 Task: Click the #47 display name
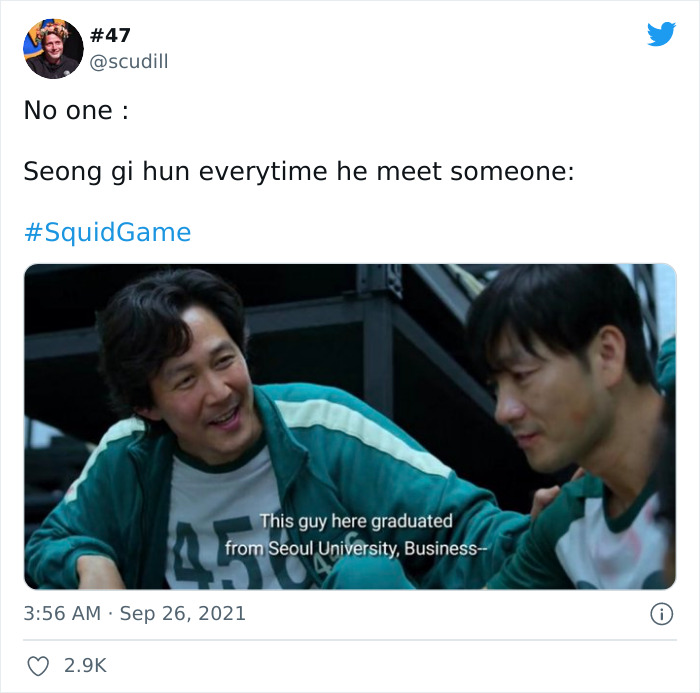click(x=110, y=35)
